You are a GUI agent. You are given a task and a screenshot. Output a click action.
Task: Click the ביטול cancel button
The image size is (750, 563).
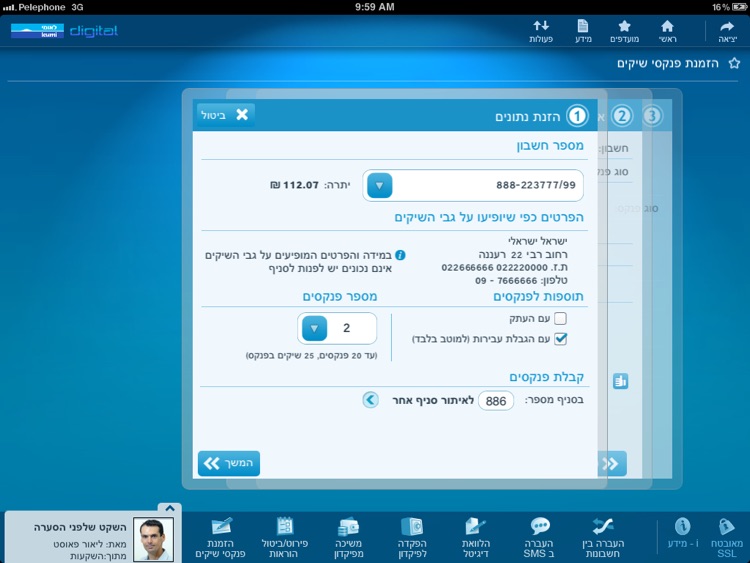(x=225, y=115)
